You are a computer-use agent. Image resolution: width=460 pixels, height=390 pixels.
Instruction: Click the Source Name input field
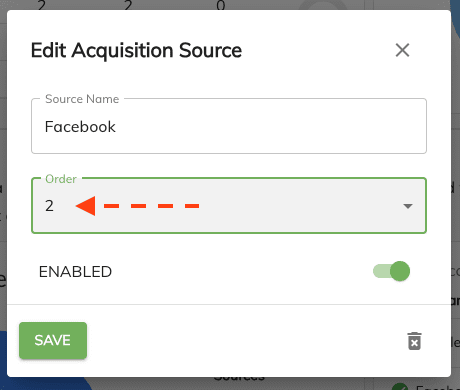coord(229,126)
